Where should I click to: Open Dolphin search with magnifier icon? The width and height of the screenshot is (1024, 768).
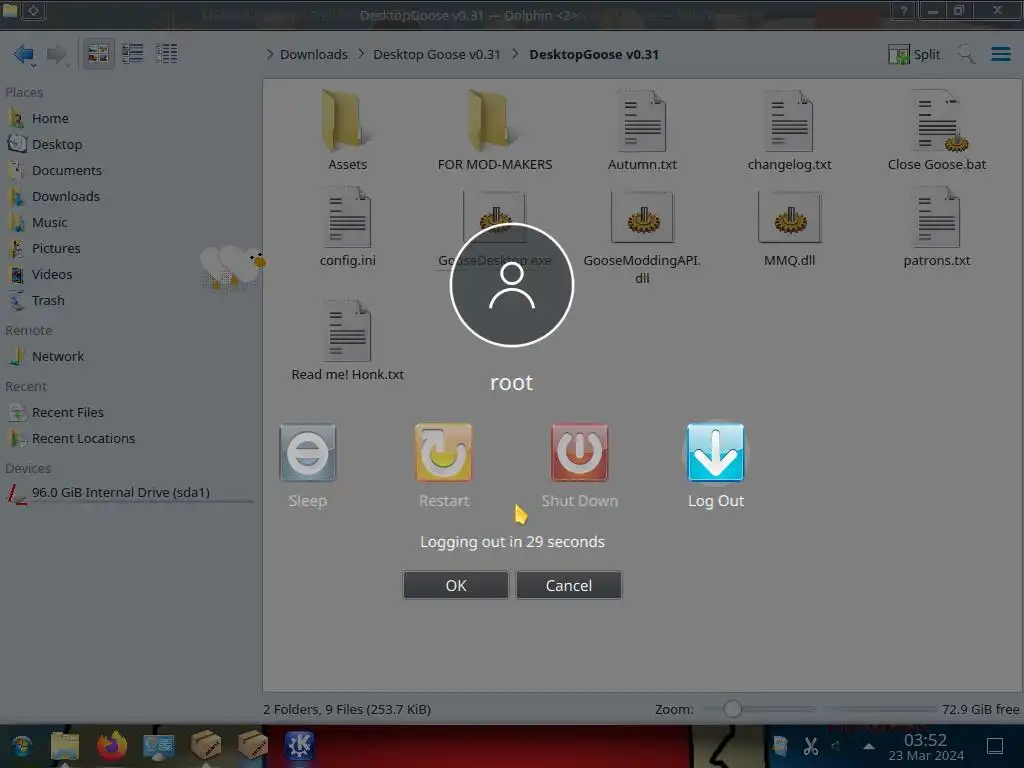point(965,54)
